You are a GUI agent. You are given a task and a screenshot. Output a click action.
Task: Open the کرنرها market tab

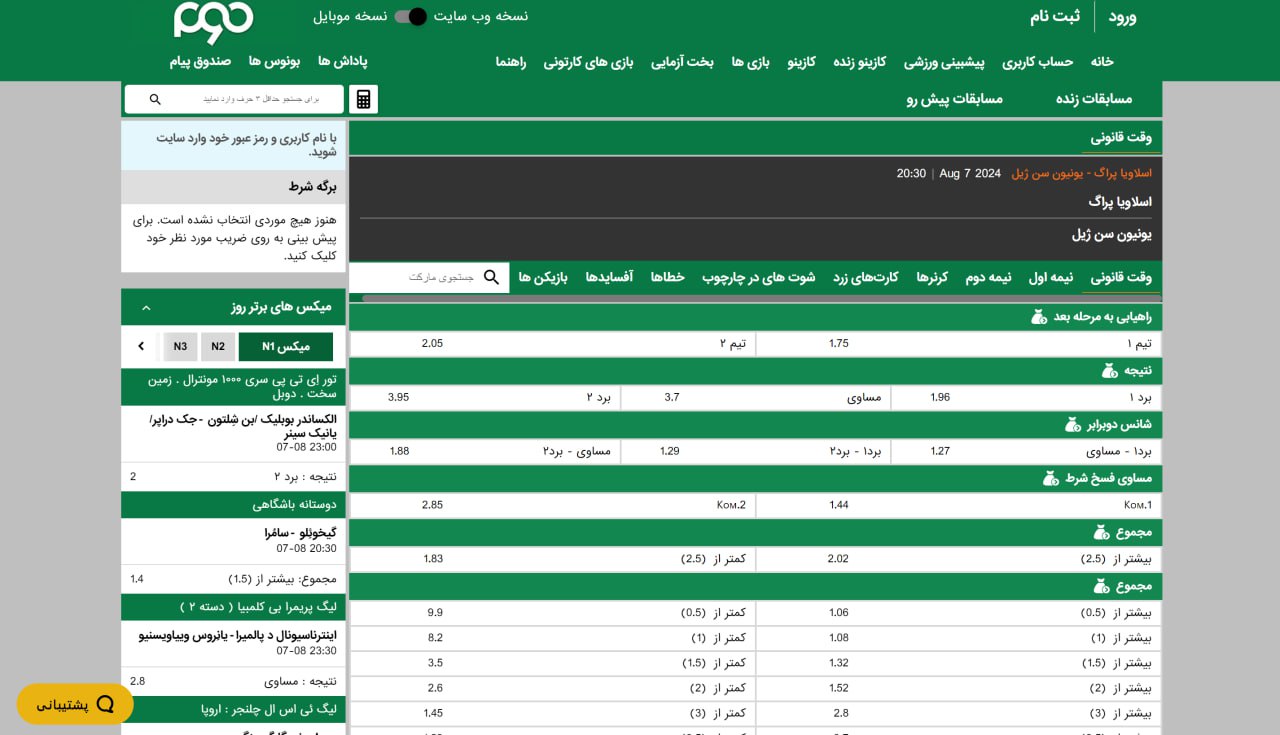coord(932,277)
